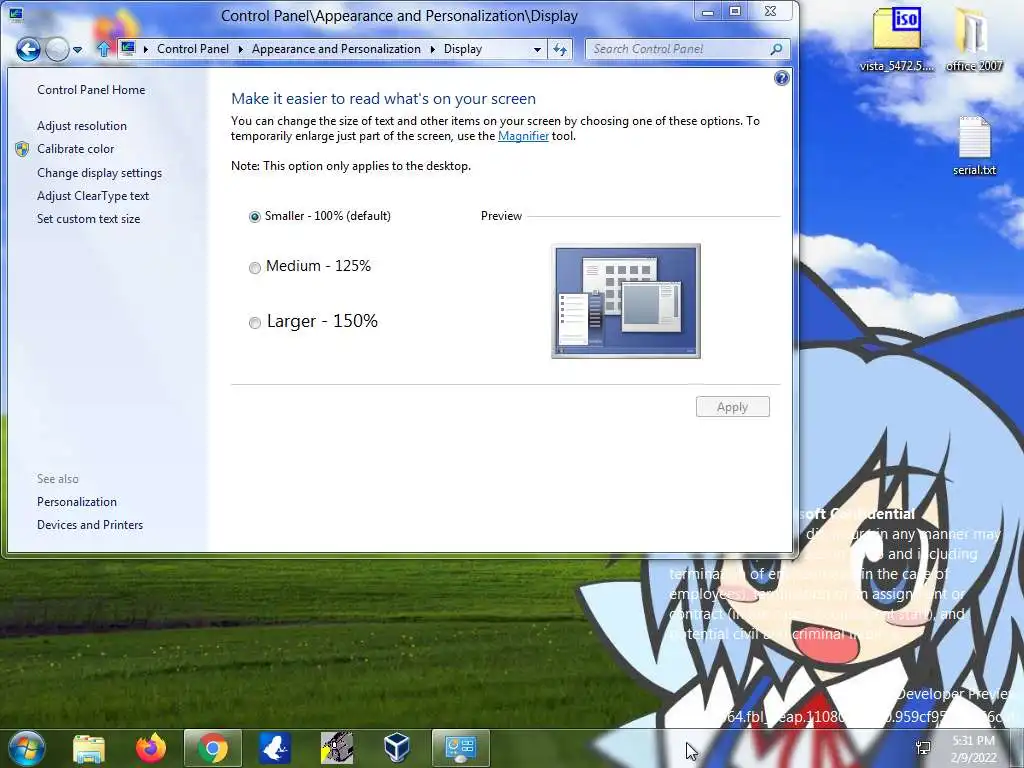Viewport: 1024px width, 768px height.
Task: Go back with the blue Back arrow
Action: coord(28,49)
